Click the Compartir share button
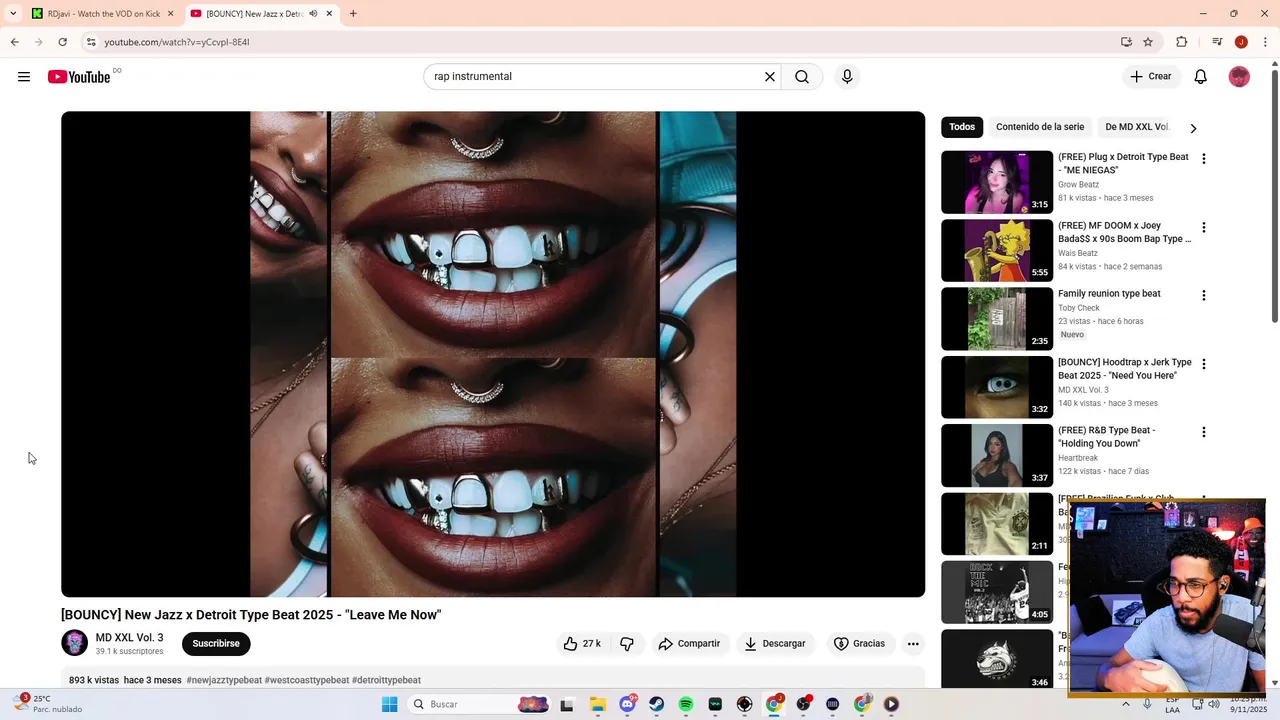The image size is (1280, 720). (689, 644)
